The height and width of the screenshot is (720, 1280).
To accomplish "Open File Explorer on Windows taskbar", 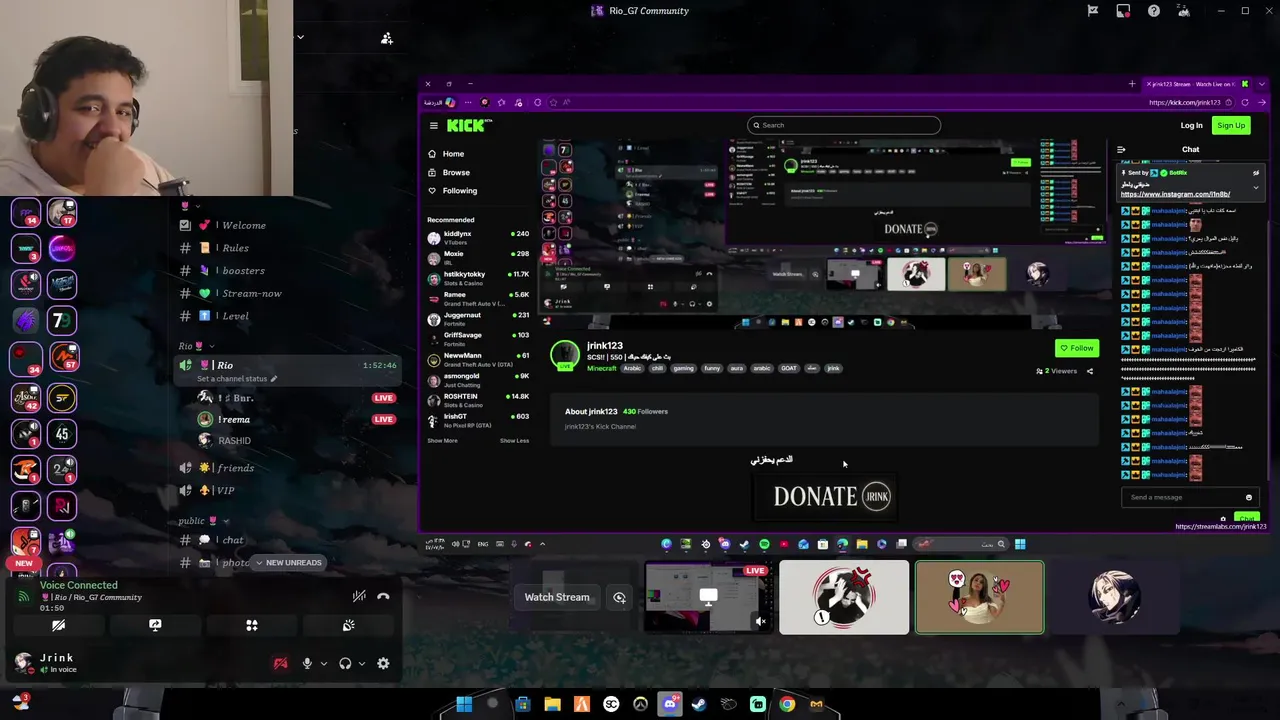I will pos(552,704).
